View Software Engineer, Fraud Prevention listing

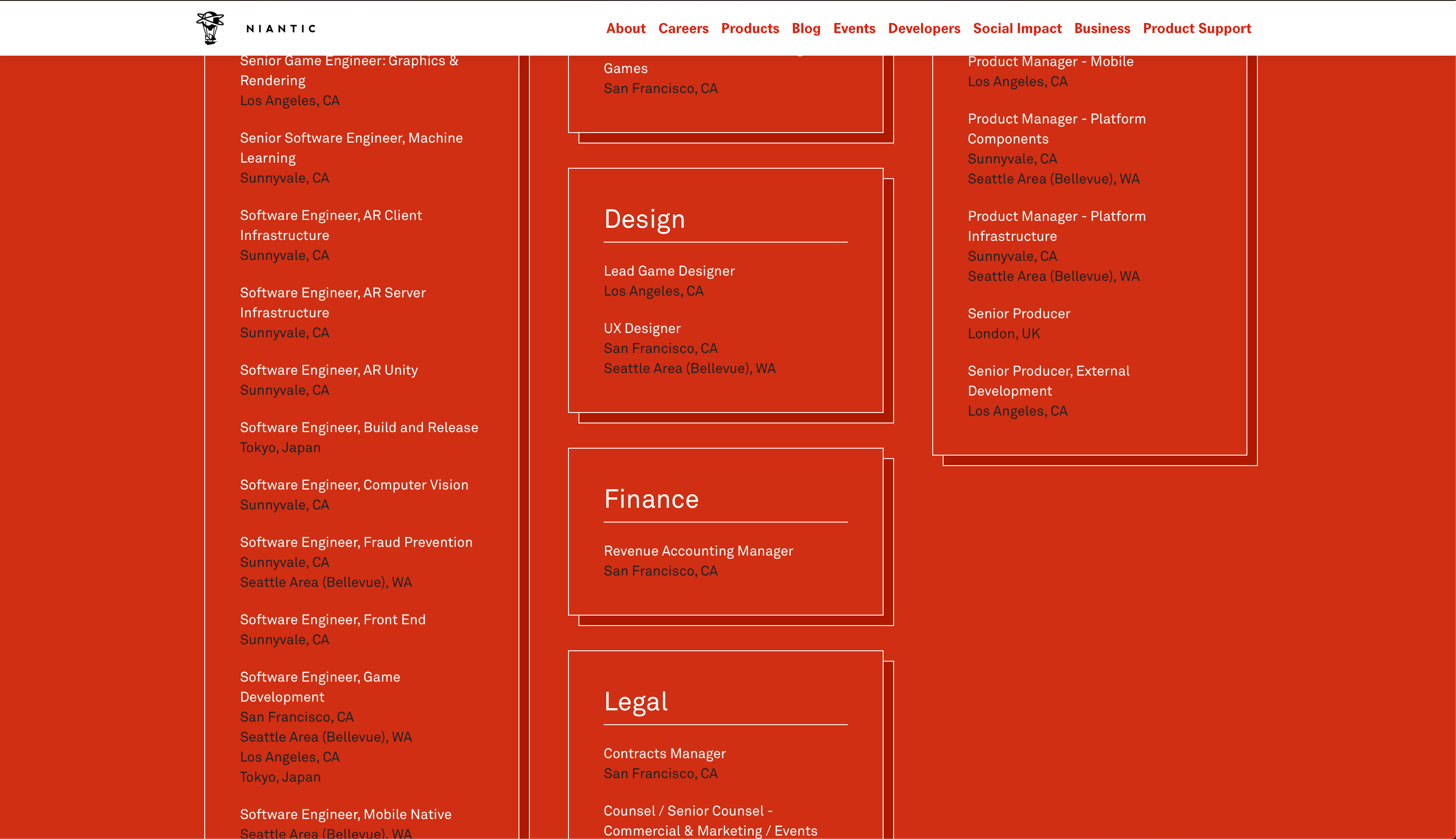tap(356, 542)
